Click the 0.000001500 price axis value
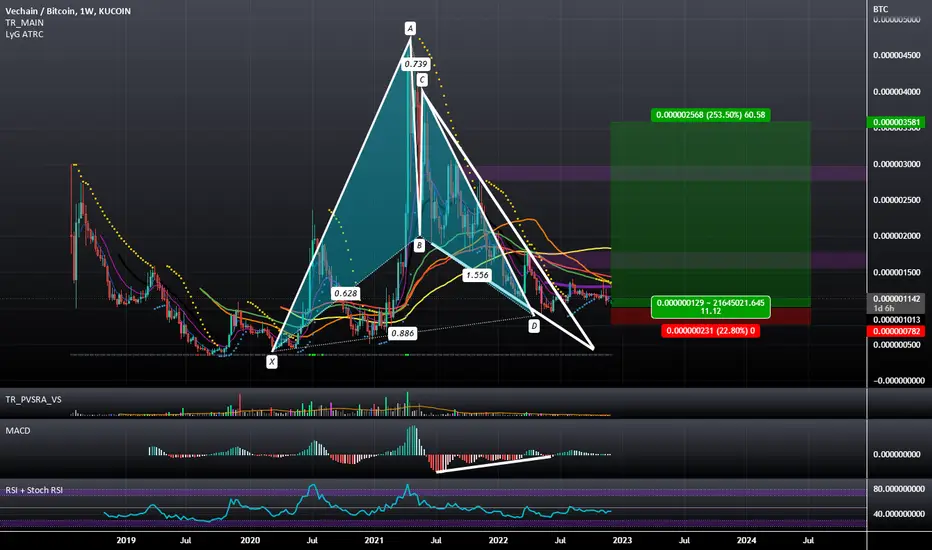Image resolution: width=932 pixels, height=550 pixels. tap(896, 272)
